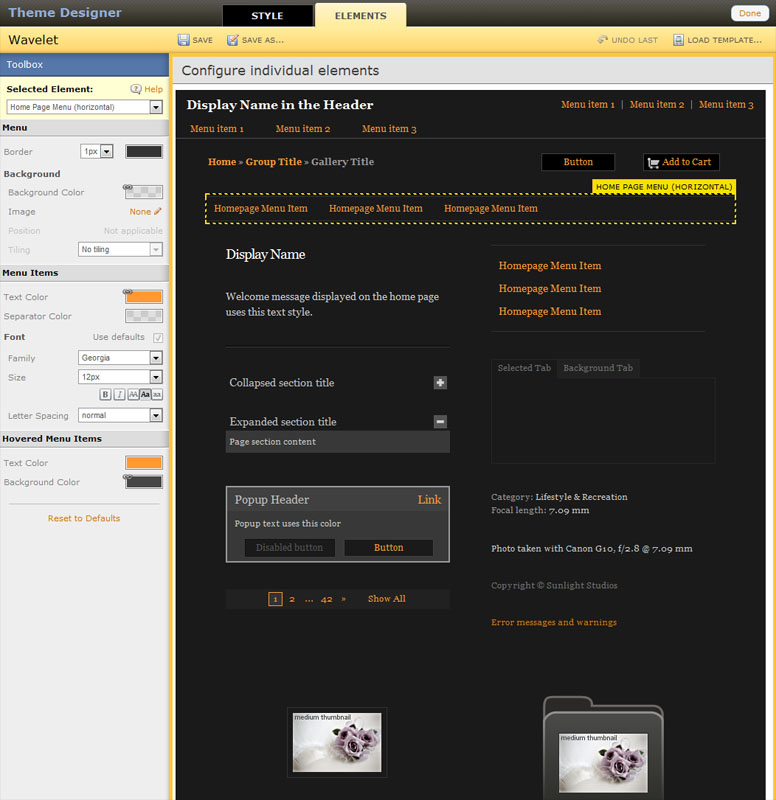Switch to the Style tab
This screenshot has height=800, width=776.
coord(267,16)
